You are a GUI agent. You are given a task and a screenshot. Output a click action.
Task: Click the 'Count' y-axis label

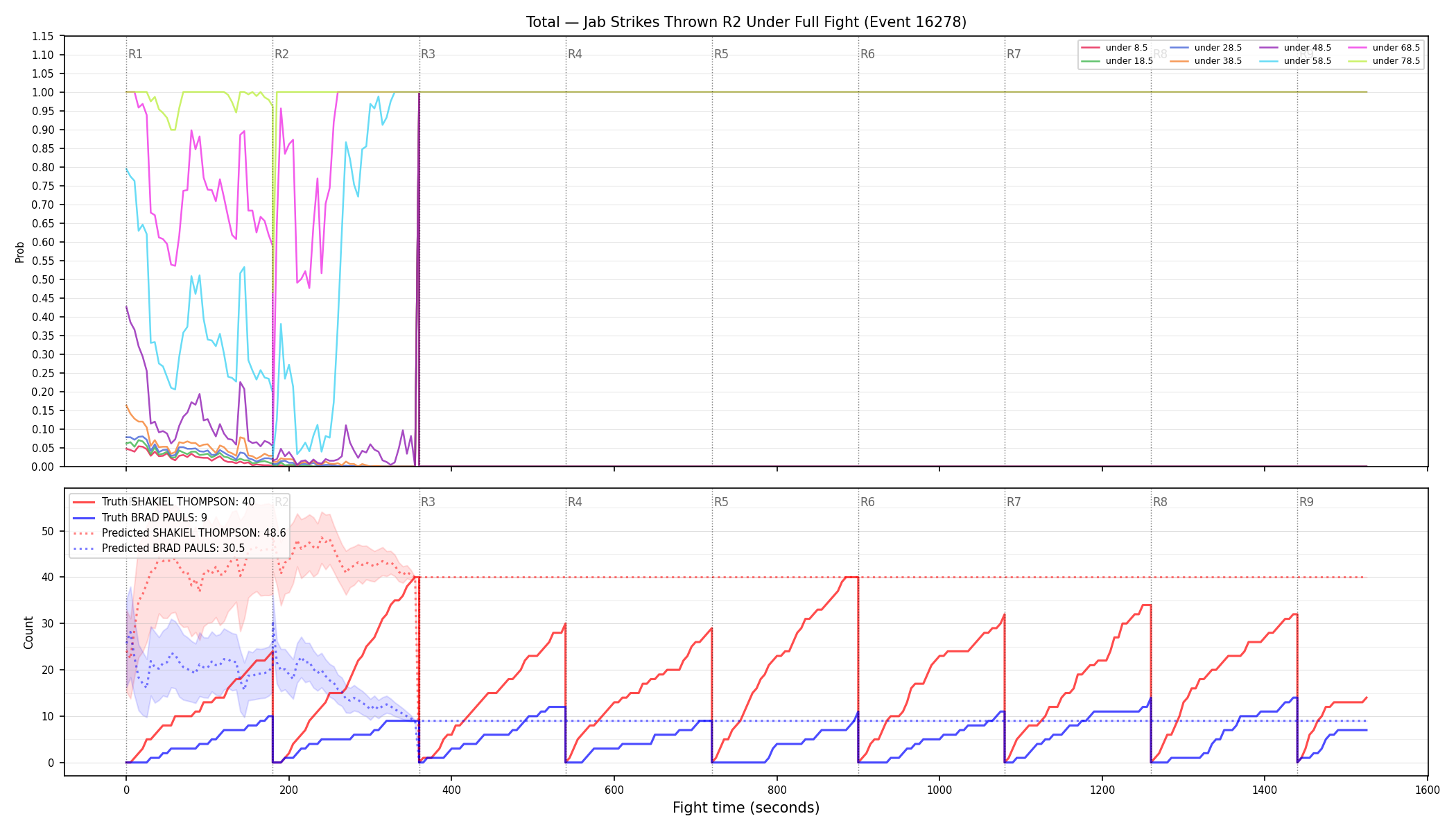coord(28,632)
